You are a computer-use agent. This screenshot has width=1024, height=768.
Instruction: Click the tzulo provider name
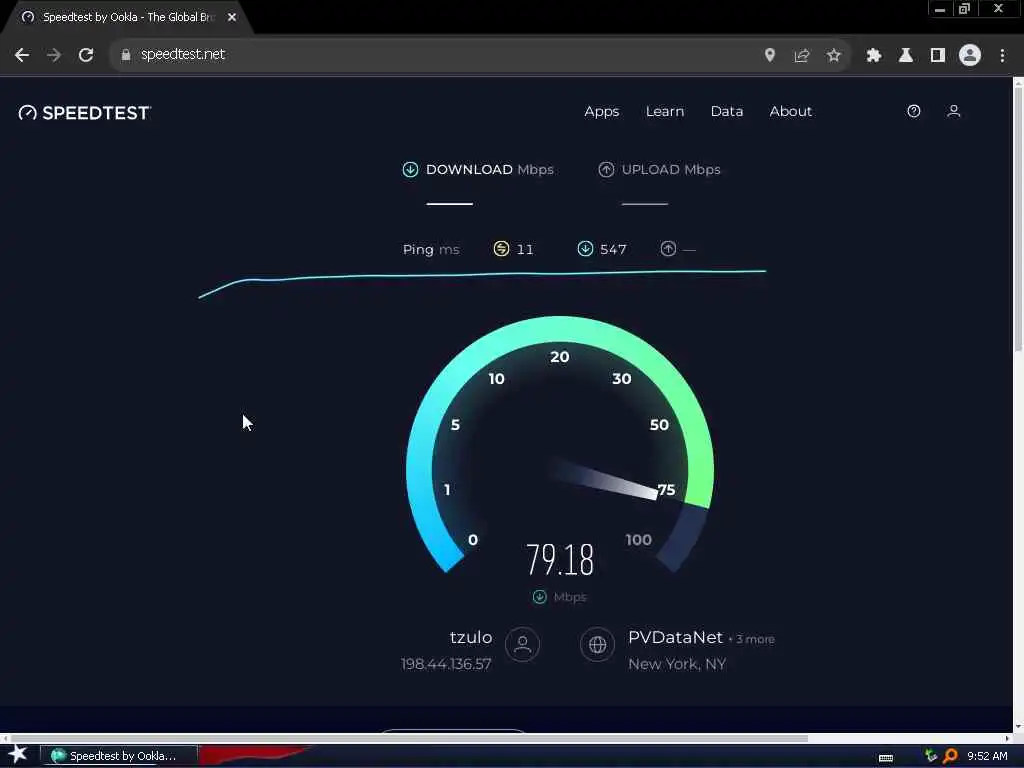(x=471, y=637)
